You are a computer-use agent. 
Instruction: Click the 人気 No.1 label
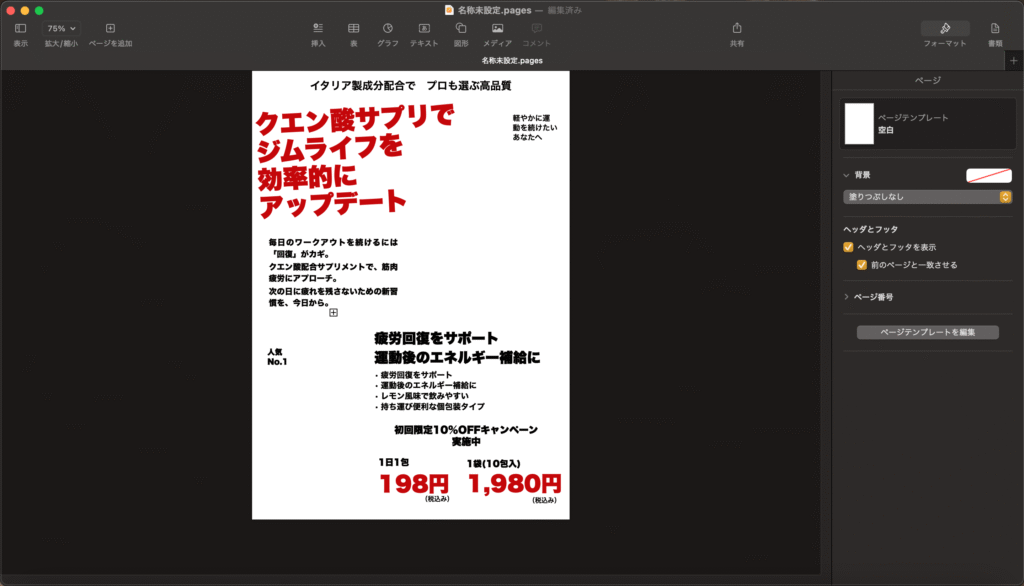point(277,357)
